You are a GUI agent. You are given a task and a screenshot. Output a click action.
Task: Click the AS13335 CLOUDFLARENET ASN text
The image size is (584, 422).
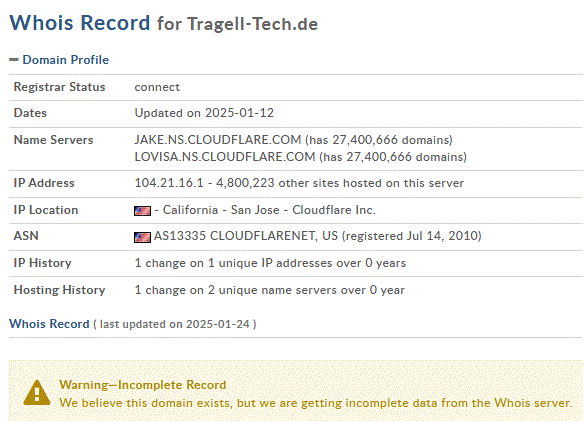click(x=246, y=236)
